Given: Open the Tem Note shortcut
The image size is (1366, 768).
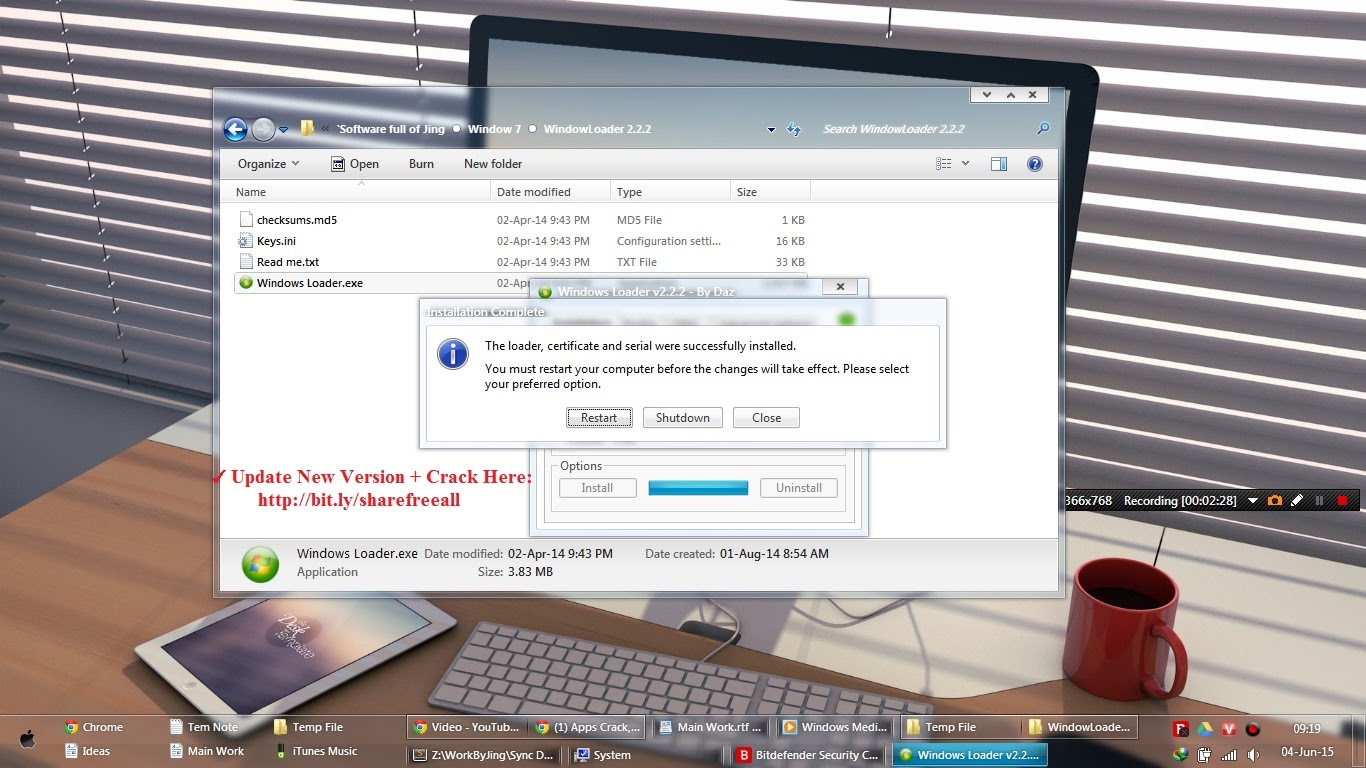Looking at the screenshot, I should pyautogui.click(x=204, y=727).
